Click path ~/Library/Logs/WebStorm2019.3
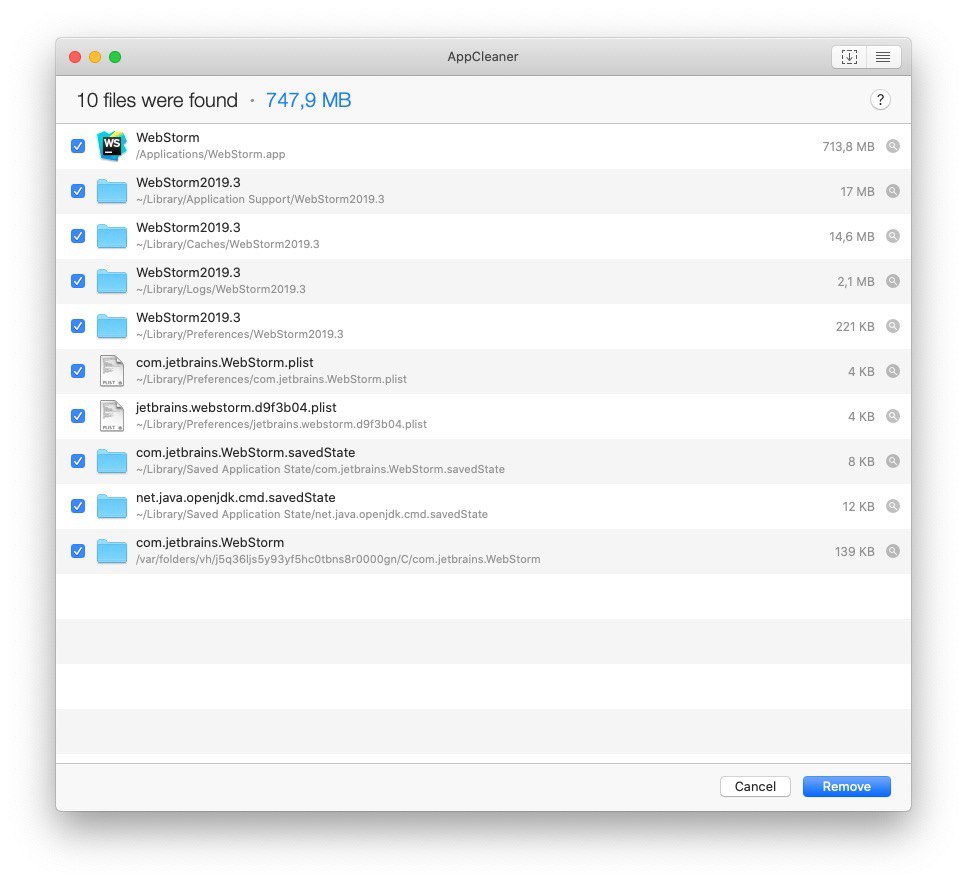This screenshot has width=967, height=885. coord(221,289)
